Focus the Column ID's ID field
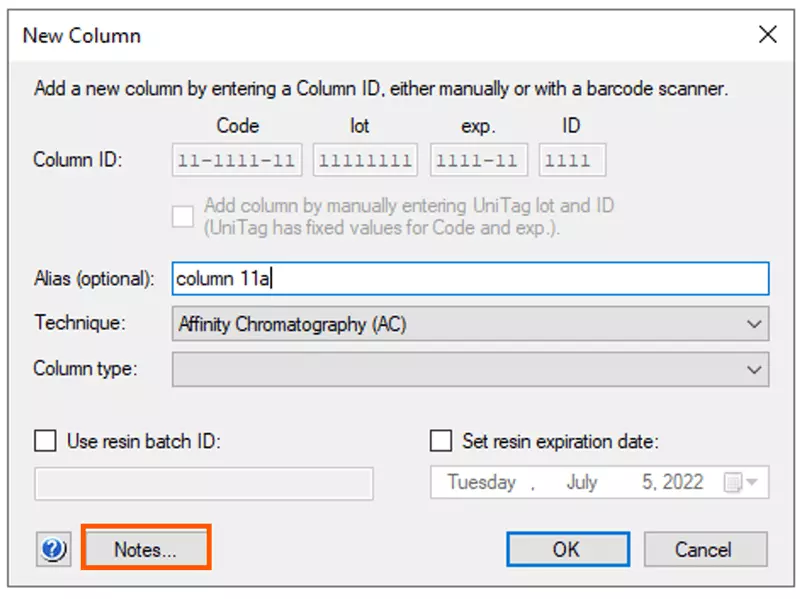Image resolution: width=800 pixels, height=599 pixels. pos(572,160)
